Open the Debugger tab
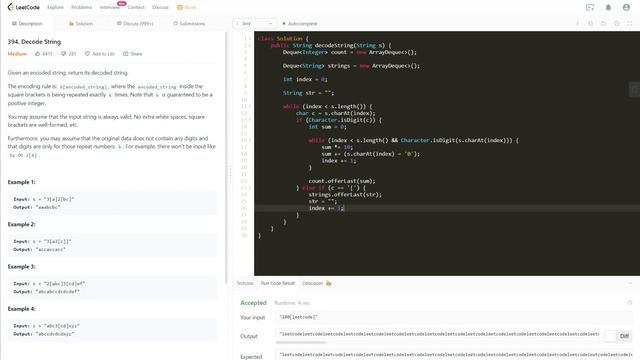This screenshot has width=640, height=360. [312, 283]
